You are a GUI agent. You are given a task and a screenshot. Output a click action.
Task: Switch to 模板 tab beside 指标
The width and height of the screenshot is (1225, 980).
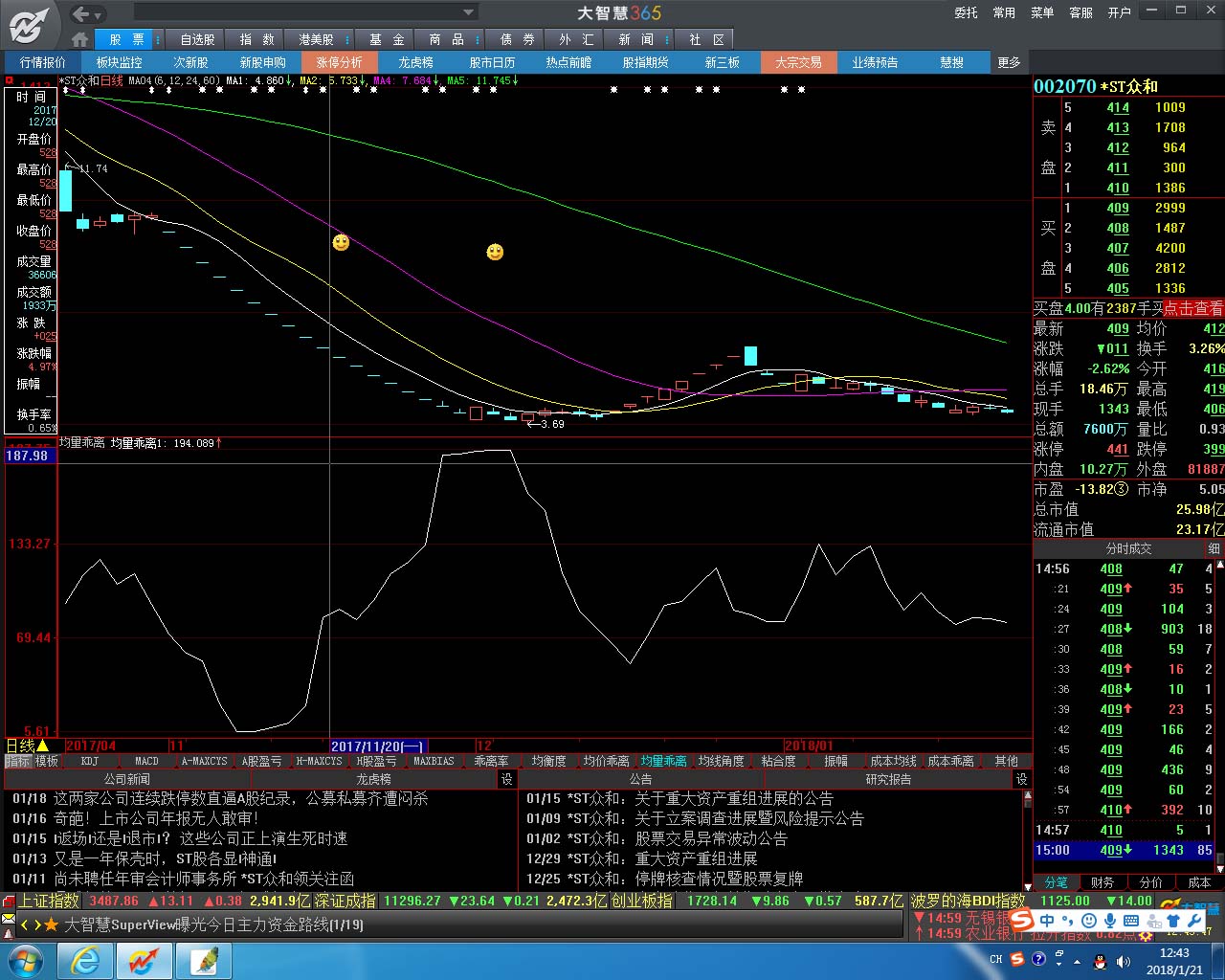[x=47, y=761]
